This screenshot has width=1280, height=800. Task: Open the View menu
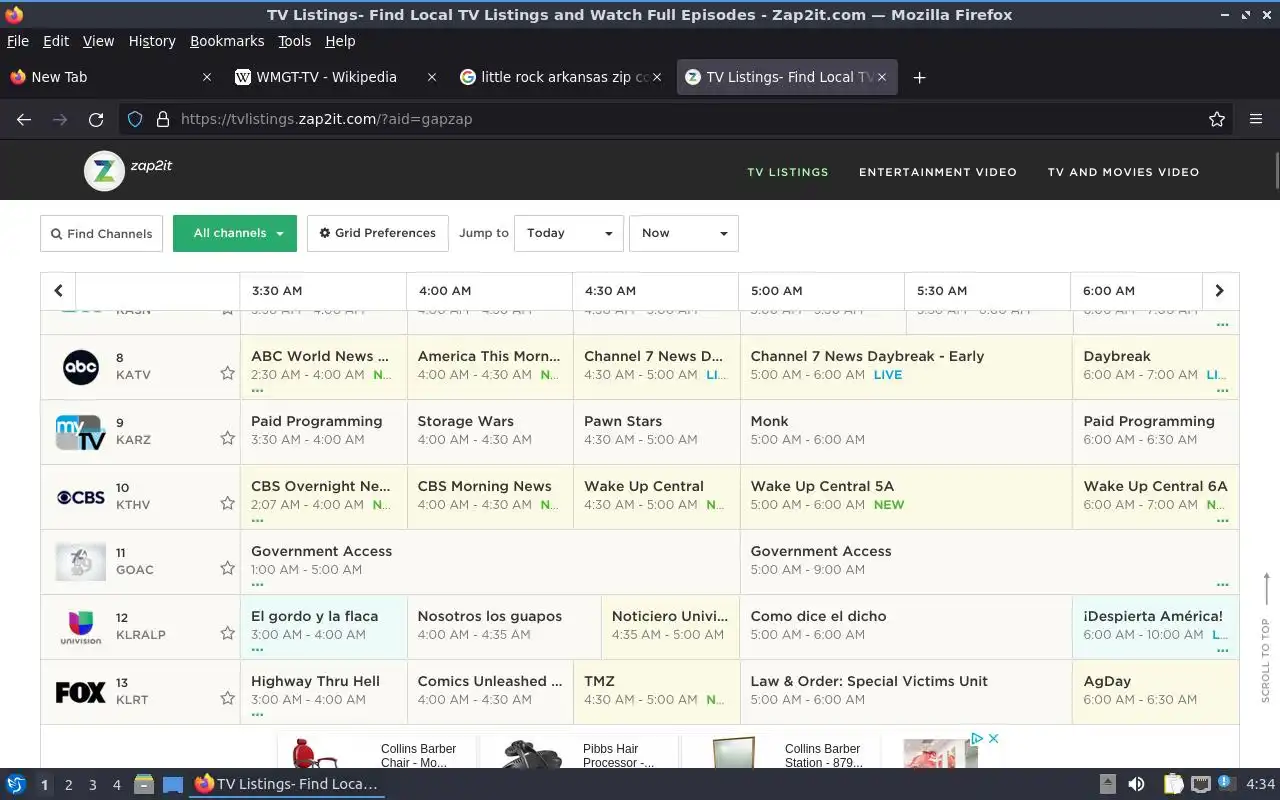tap(98, 41)
